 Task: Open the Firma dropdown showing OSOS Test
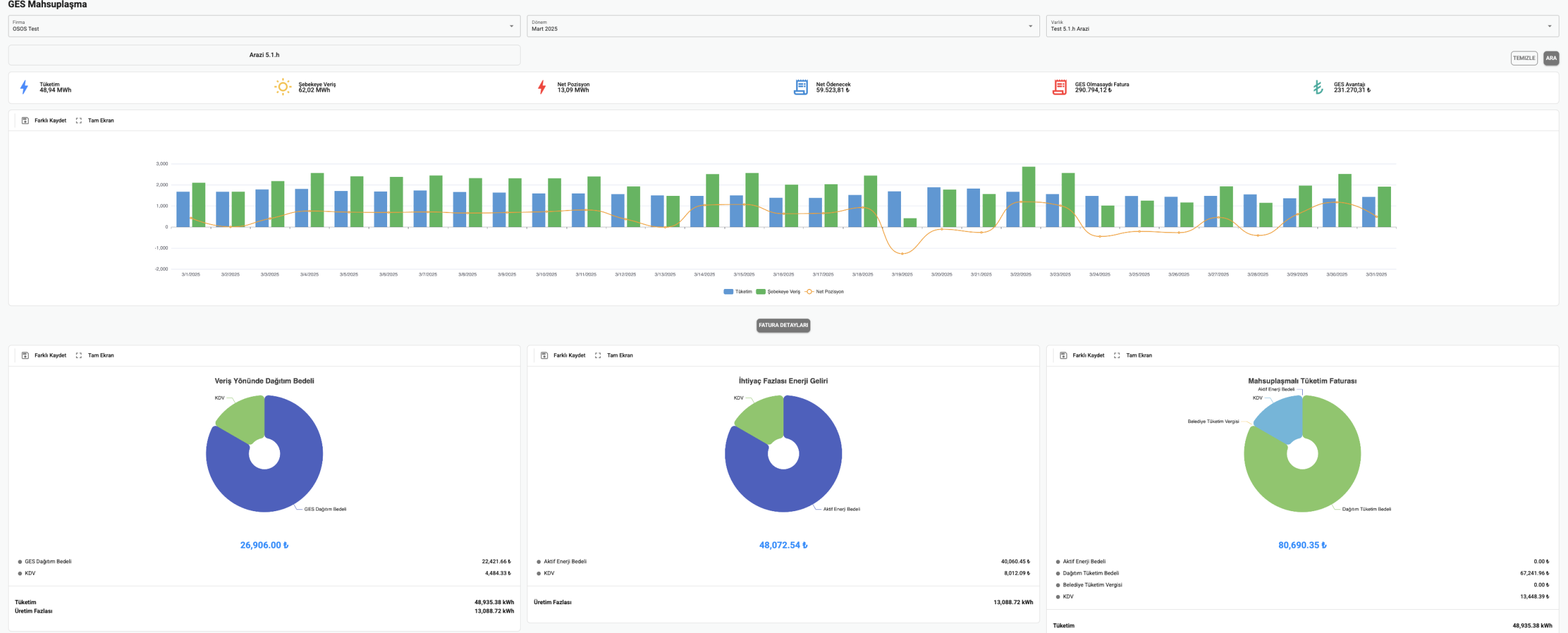click(263, 26)
